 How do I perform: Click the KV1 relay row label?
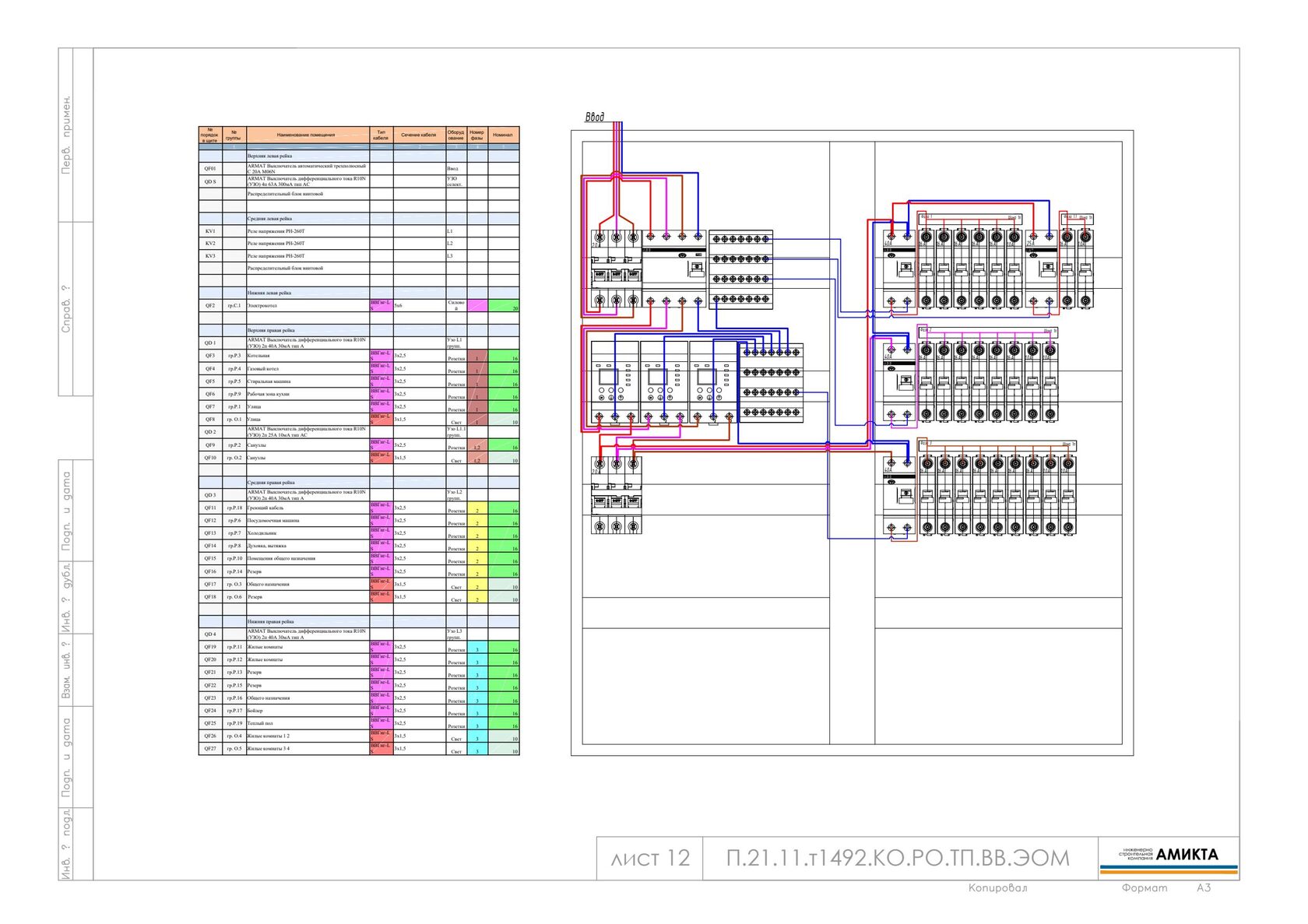[x=210, y=231]
